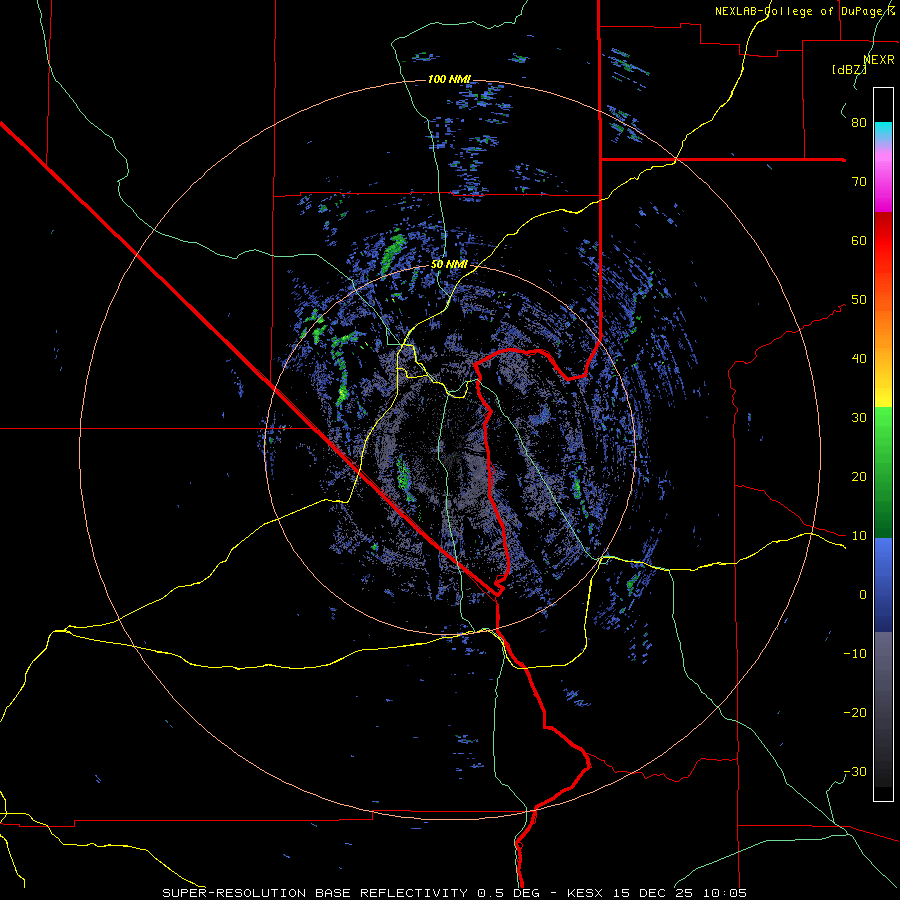Click the -10 value on the dBZ scale
Screen dimensions: 900x900
pos(855,654)
